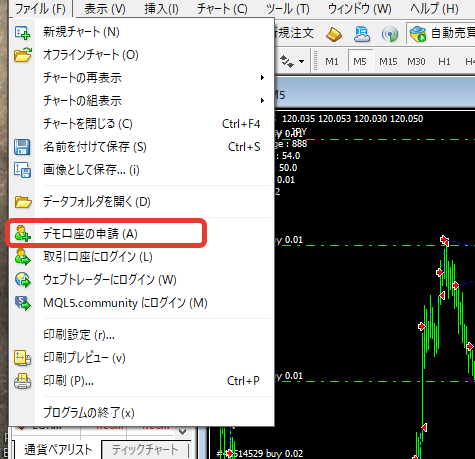Select 新規チャート (N) menu entry
Image resolution: width=475 pixels, height=459 pixels.
[141, 32]
